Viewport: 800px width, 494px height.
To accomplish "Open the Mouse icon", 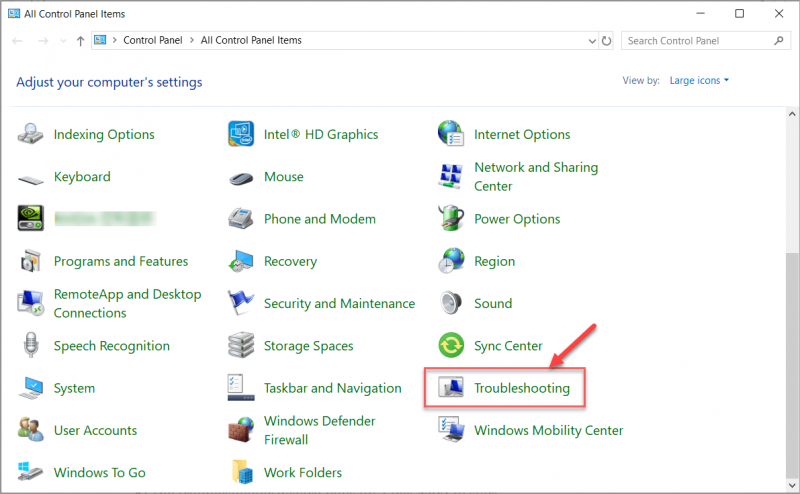I will (x=241, y=178).
